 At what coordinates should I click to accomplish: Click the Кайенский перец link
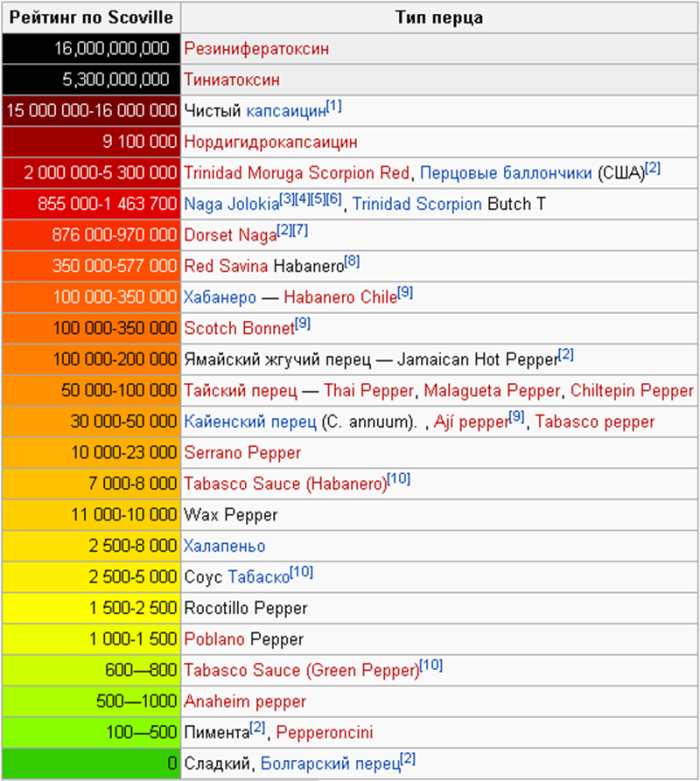point(250,422)
